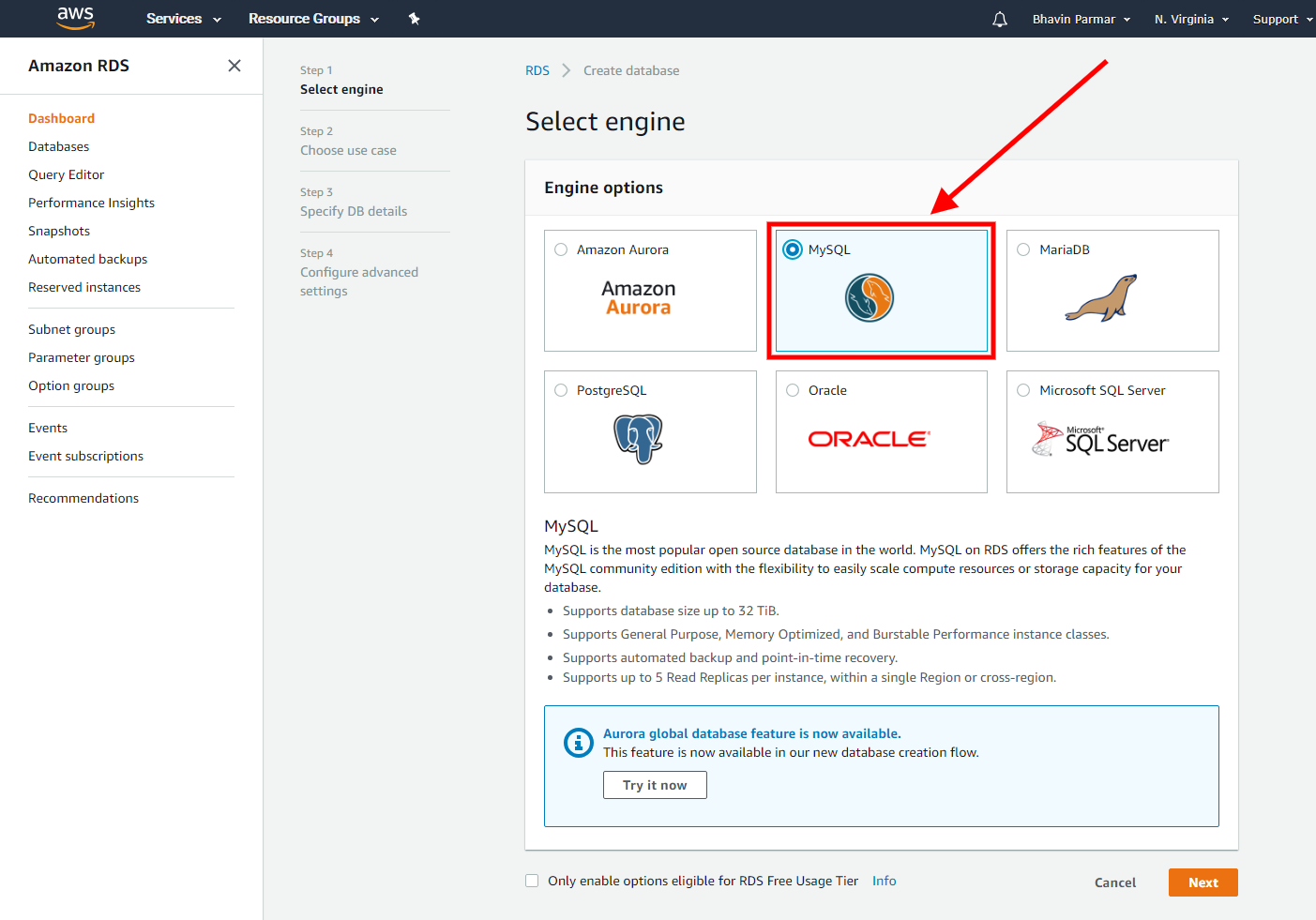Select the Microsoft SQL Server radio button
The width and height of the screenshot is (1316, 920).
point(1023,390)
